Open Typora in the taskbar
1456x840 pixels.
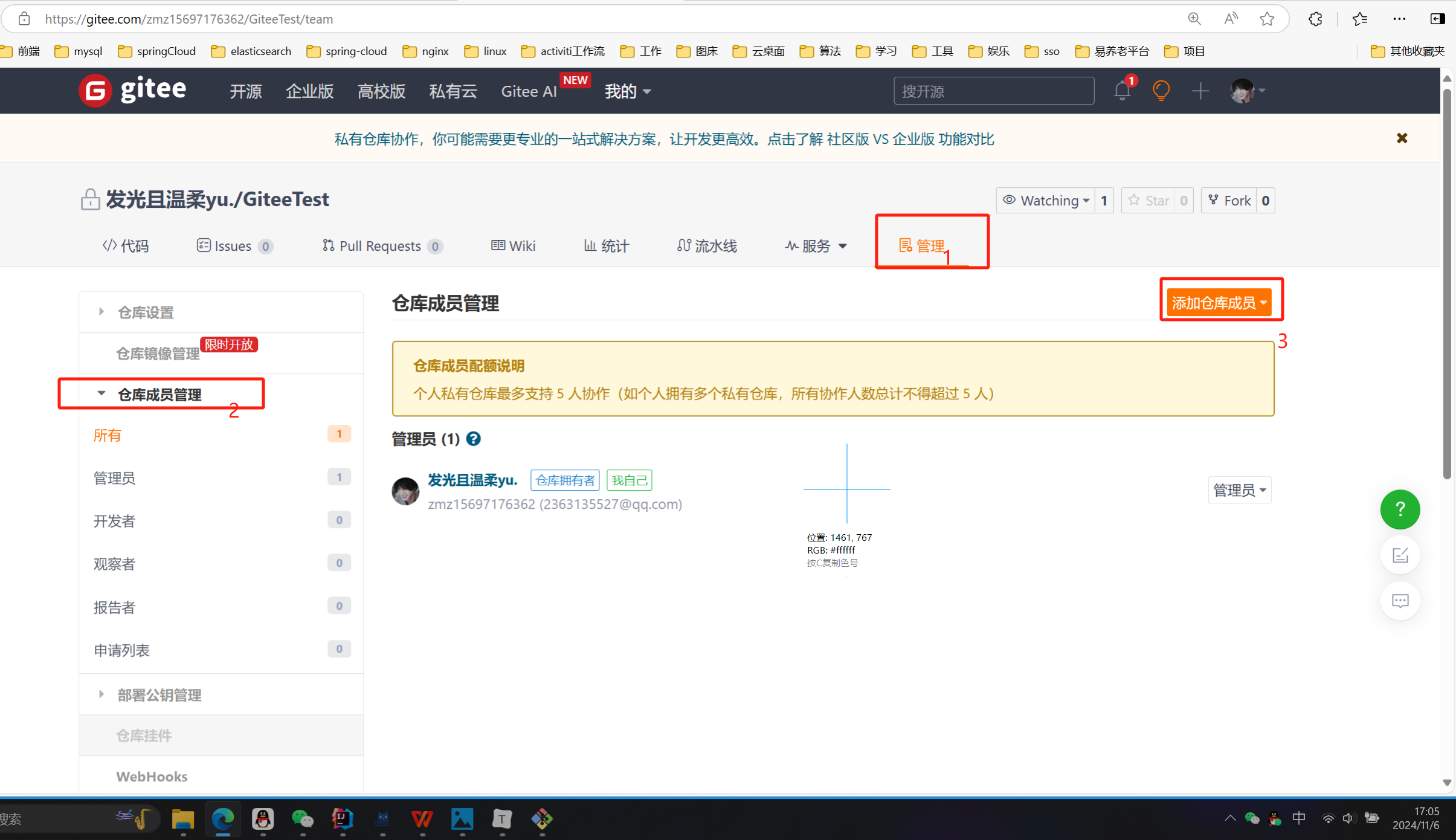point(502,819)
